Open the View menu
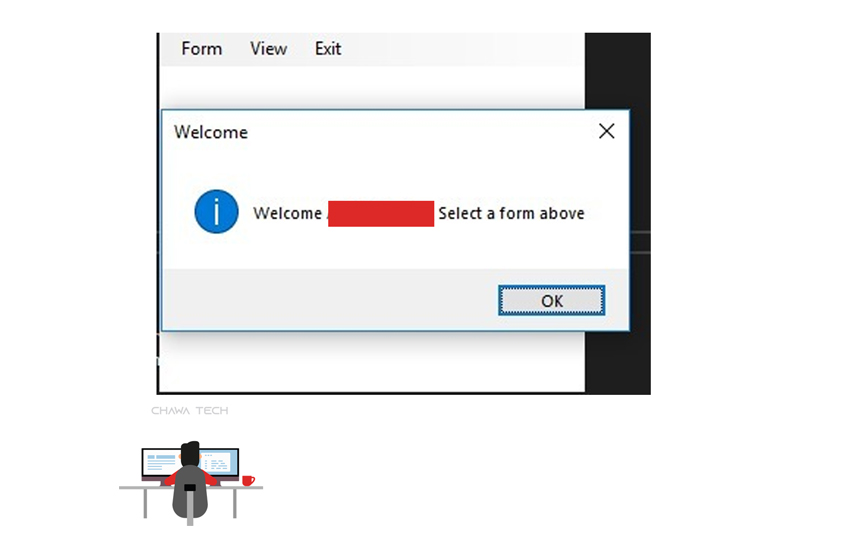Image resolution: width=850 pixels, height=540 pixels. (x=268, y=49)
